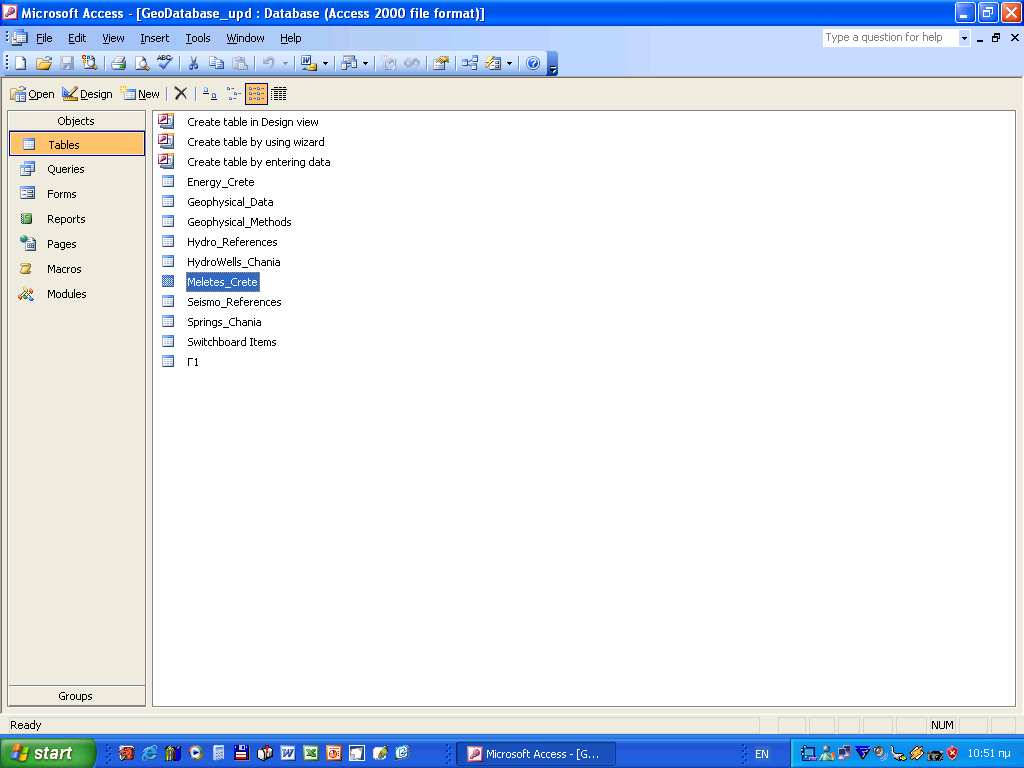This screenshot has width=1024, height=768.
Task: Click the Analyze toolbar icon
Action: (349, 63)
